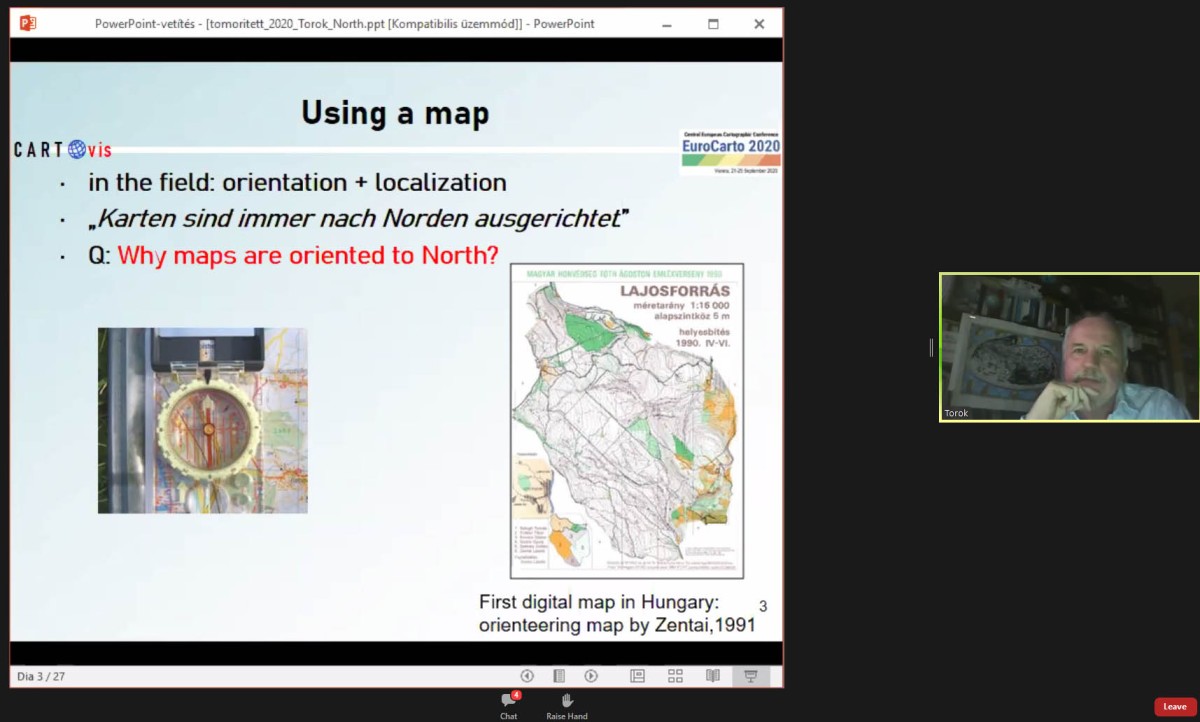Click the PowerPoint app icon in title bar

(x=28, y=23)
